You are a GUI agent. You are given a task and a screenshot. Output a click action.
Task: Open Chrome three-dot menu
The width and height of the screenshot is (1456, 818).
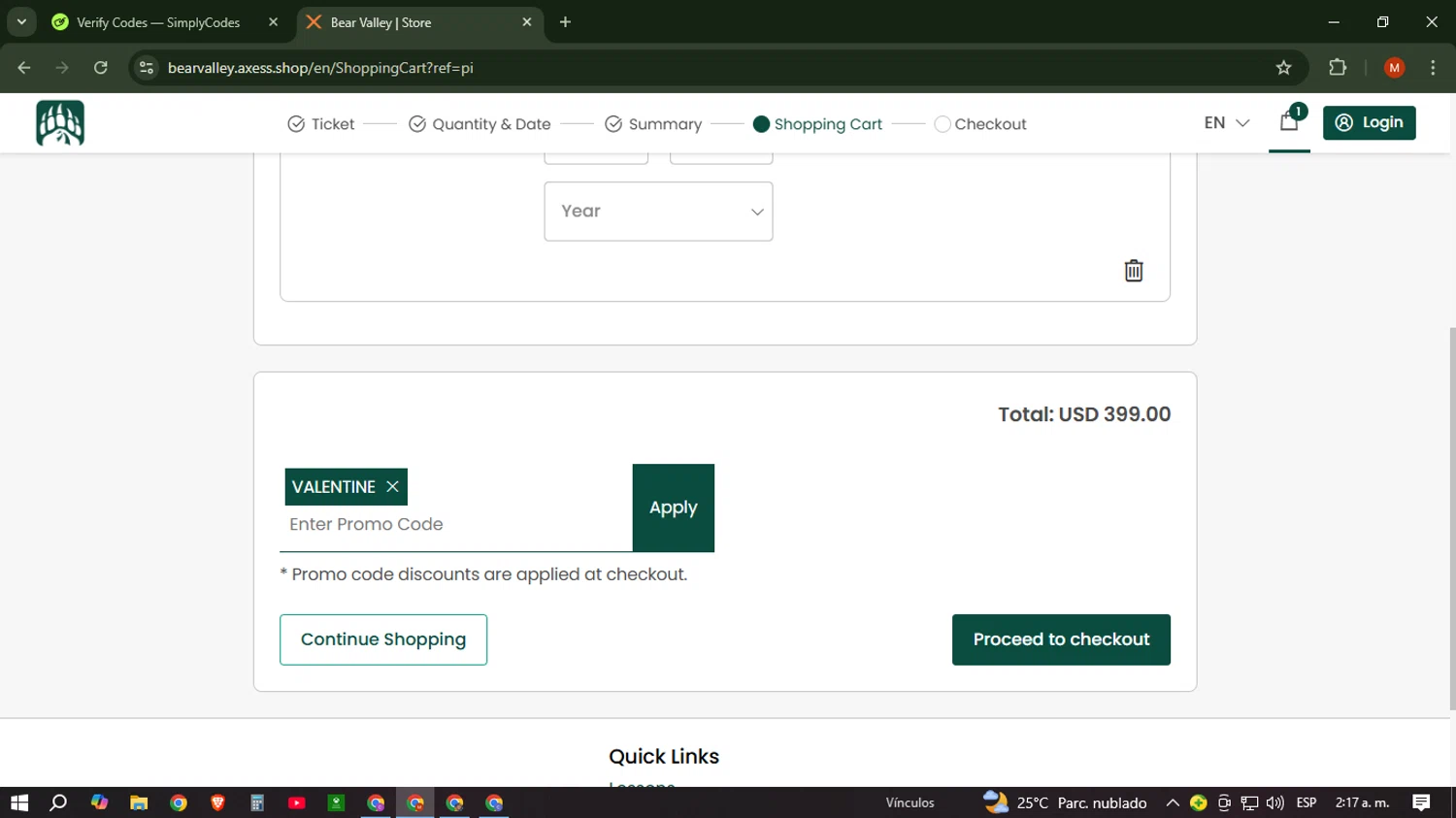pos(1433,68)
